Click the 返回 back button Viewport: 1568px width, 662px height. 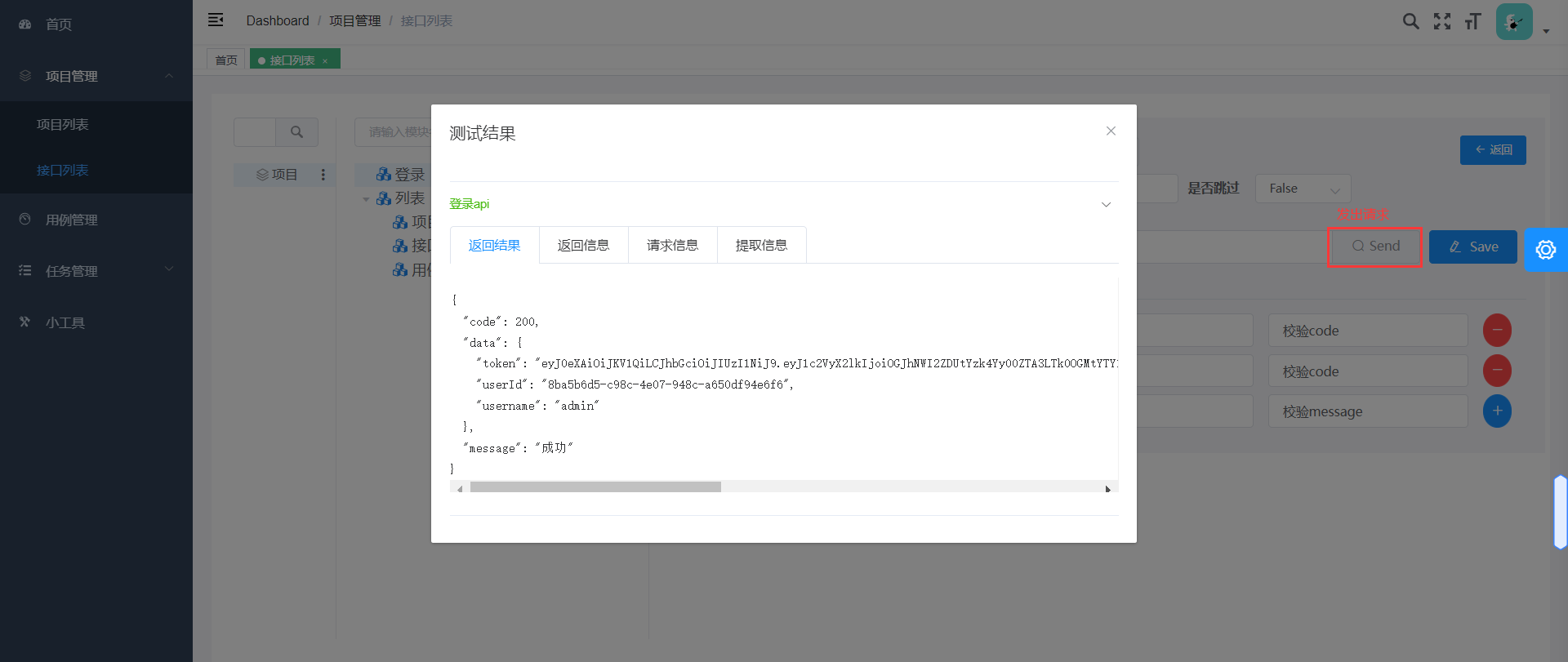(1493, 150)
